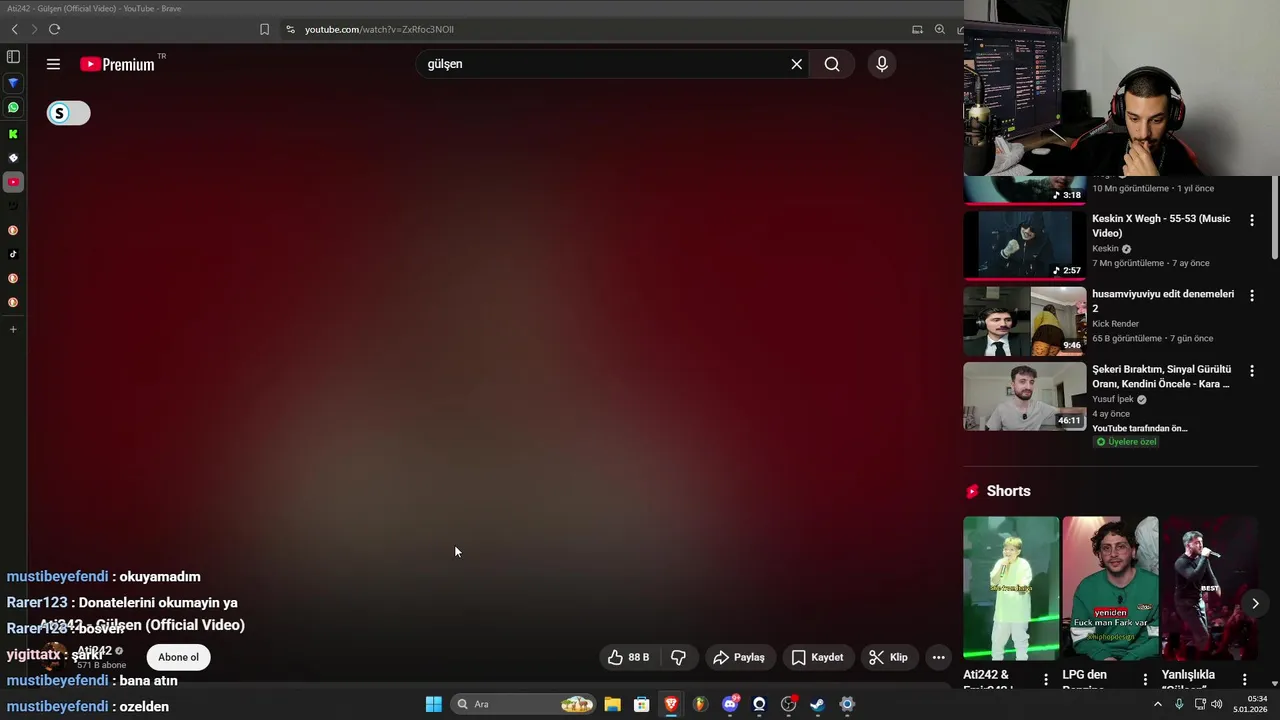Viewport: 1280px width, 720px height.
Task: Open options menu for Yanlışlıkla Short
Action: point(1244,679)
